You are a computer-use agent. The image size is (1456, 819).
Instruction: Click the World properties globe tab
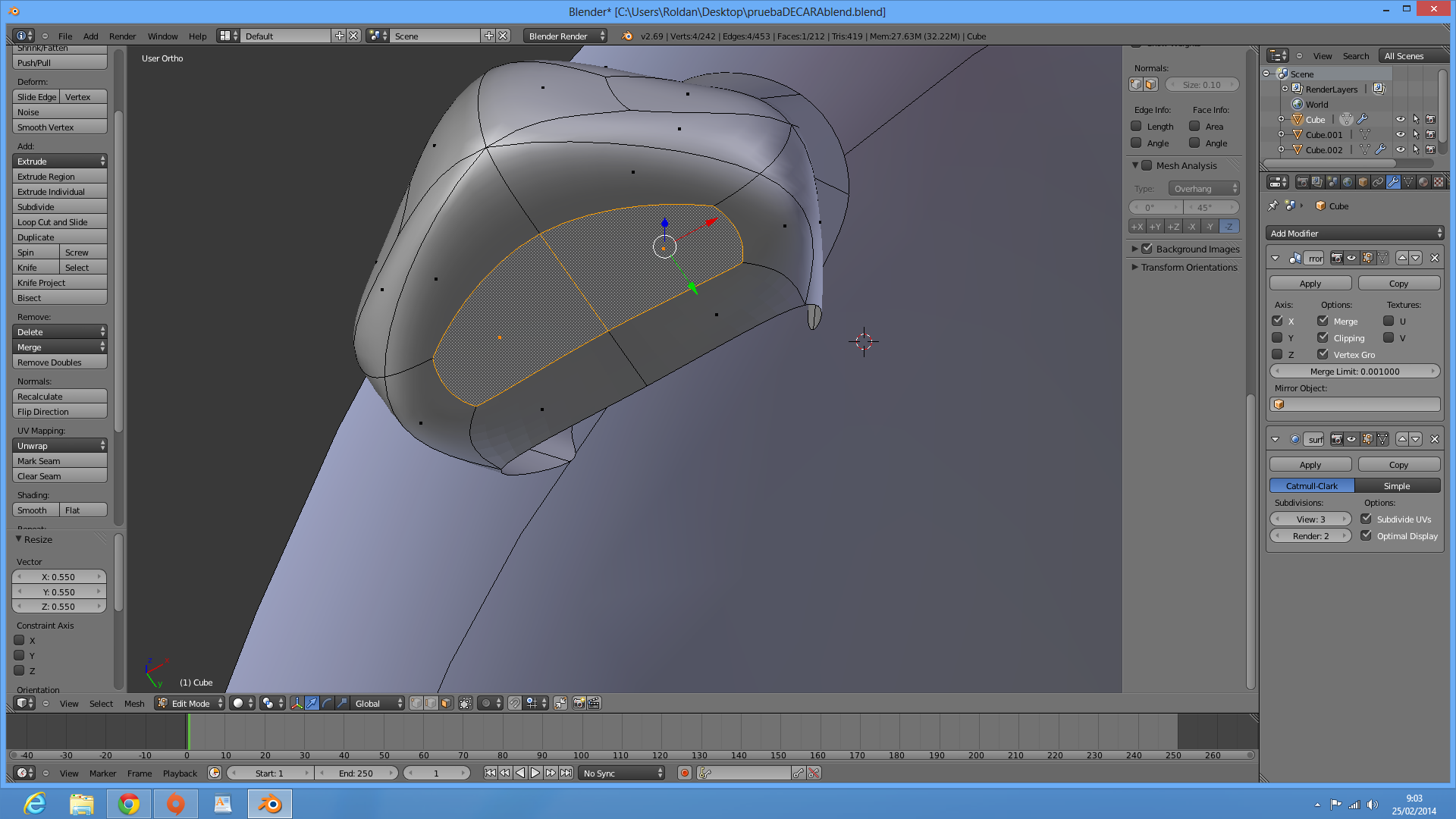1348,182
